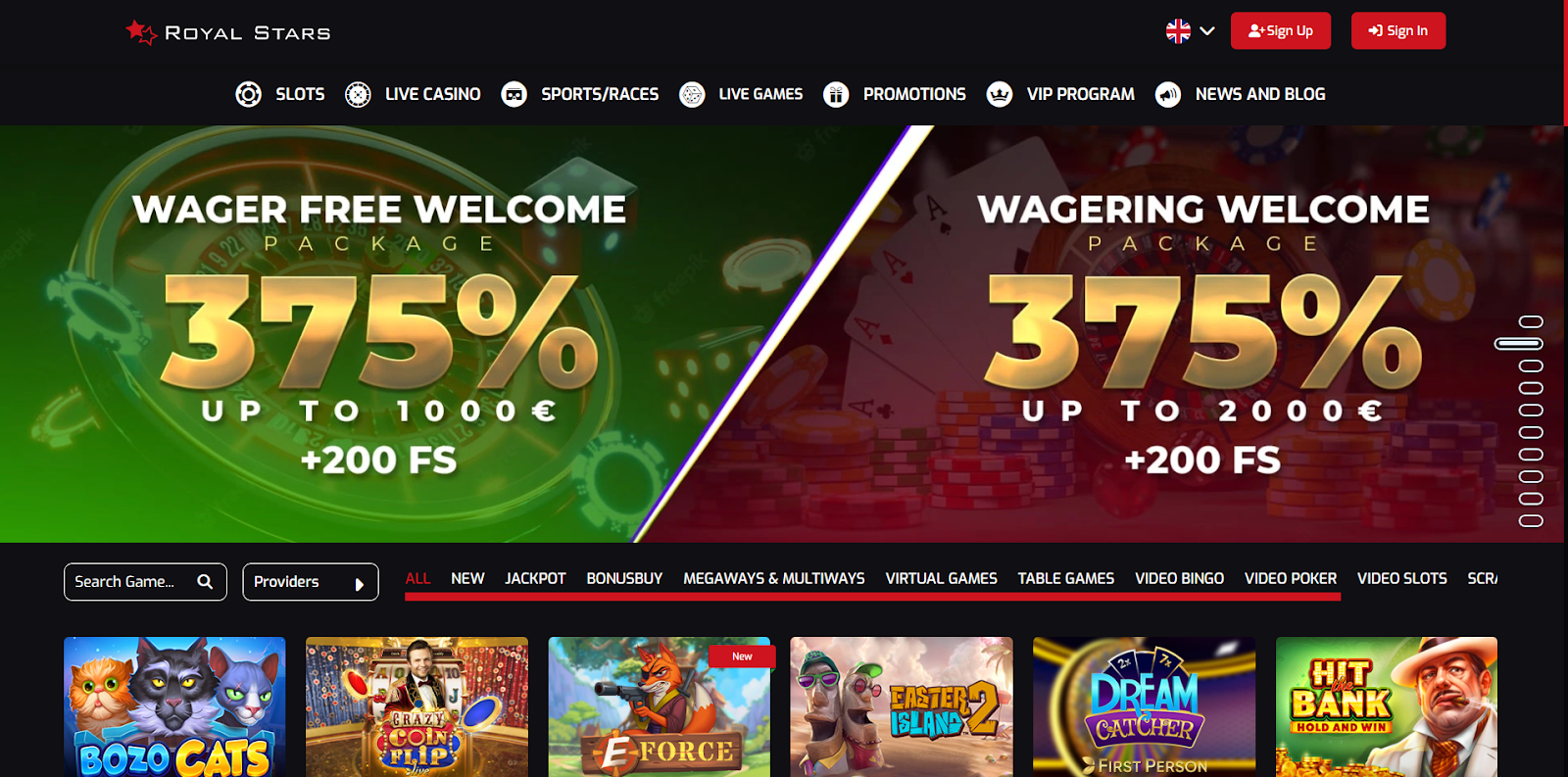Select the last banner slide indicator

(x=1531, y=520)
